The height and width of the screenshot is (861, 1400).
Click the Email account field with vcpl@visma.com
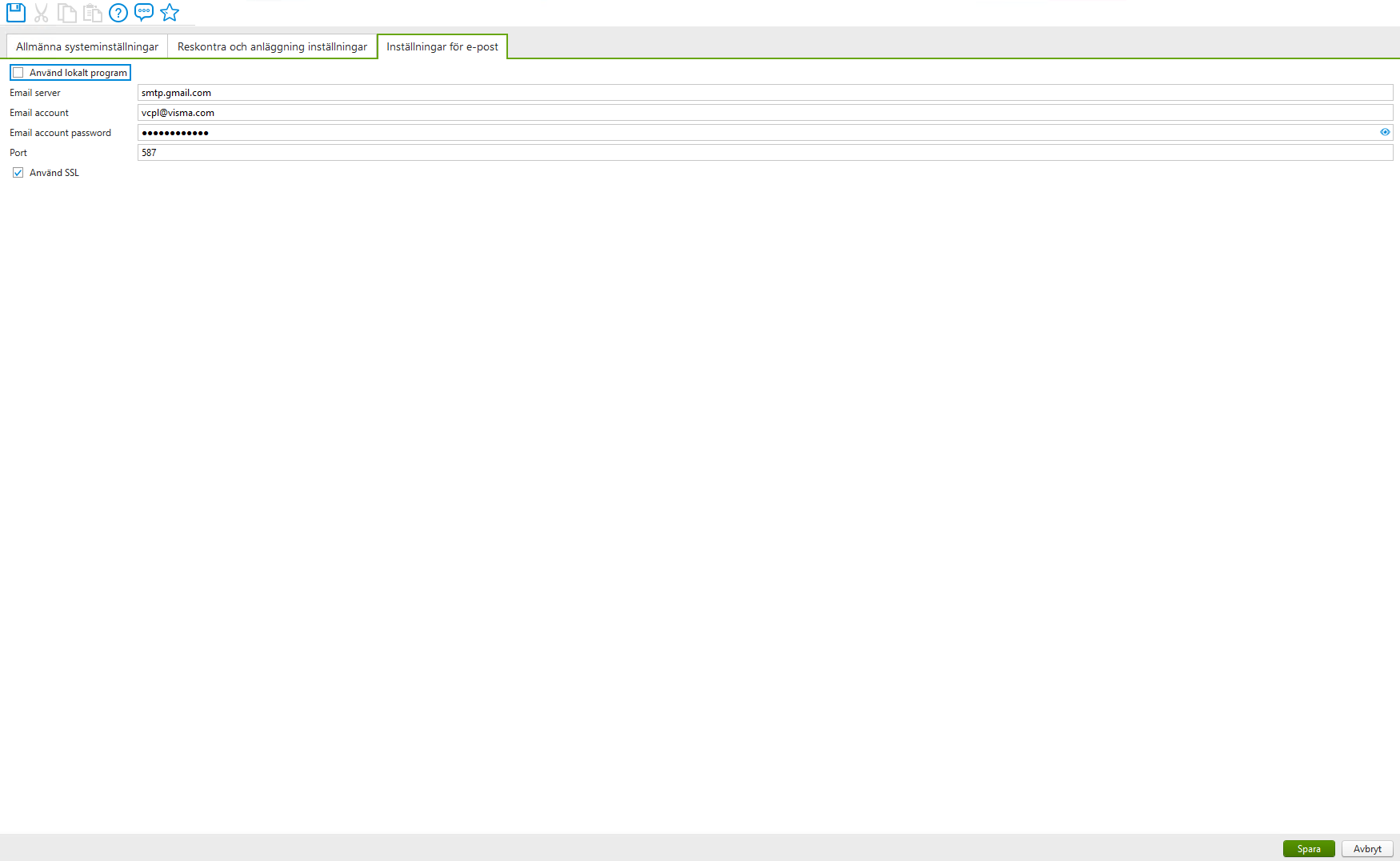click(560, 112)
